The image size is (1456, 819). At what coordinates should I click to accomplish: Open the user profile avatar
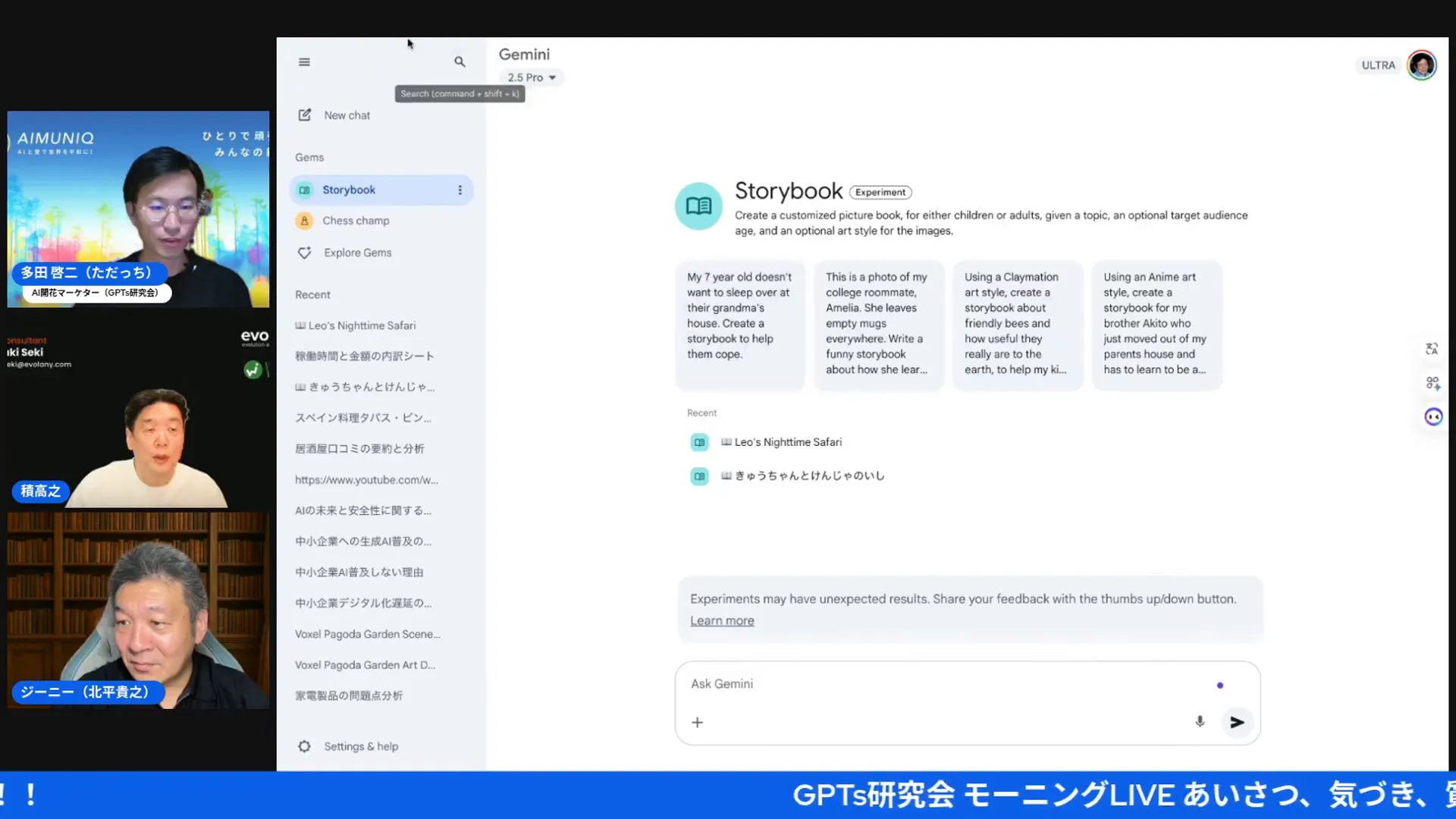1422,65
